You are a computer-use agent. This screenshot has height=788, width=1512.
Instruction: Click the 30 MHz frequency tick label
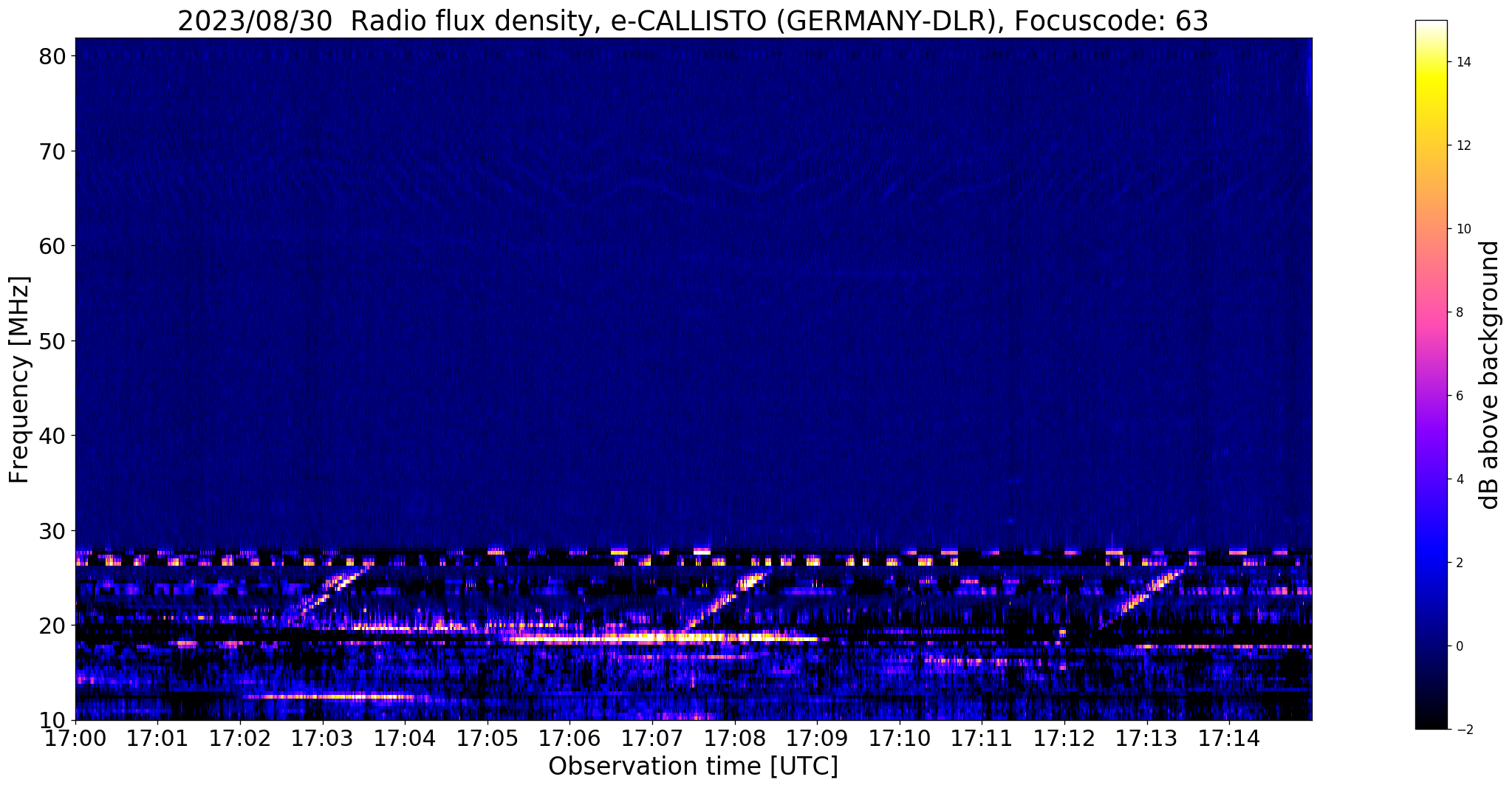54,531
